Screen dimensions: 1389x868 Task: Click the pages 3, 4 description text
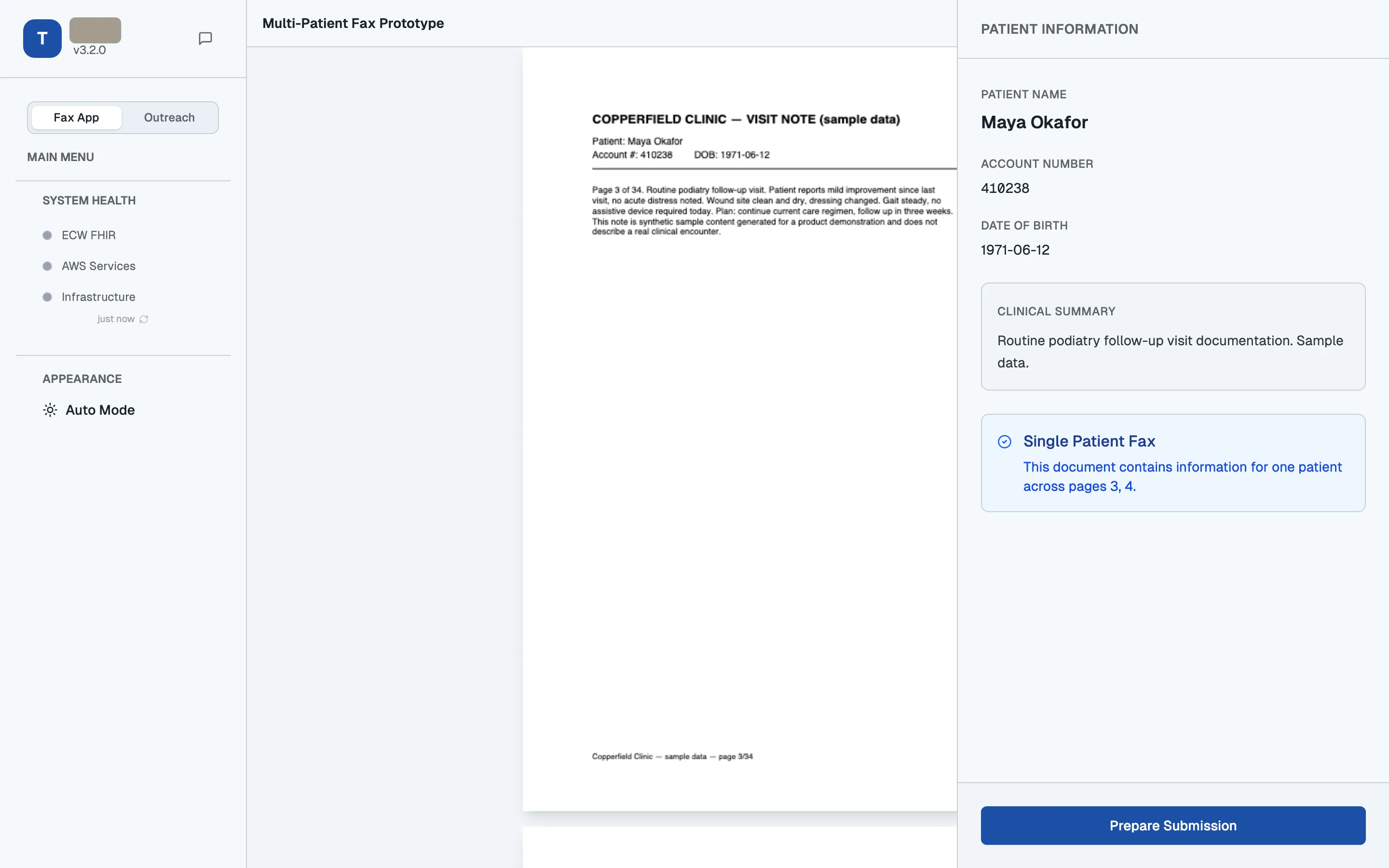point(1183,476)
